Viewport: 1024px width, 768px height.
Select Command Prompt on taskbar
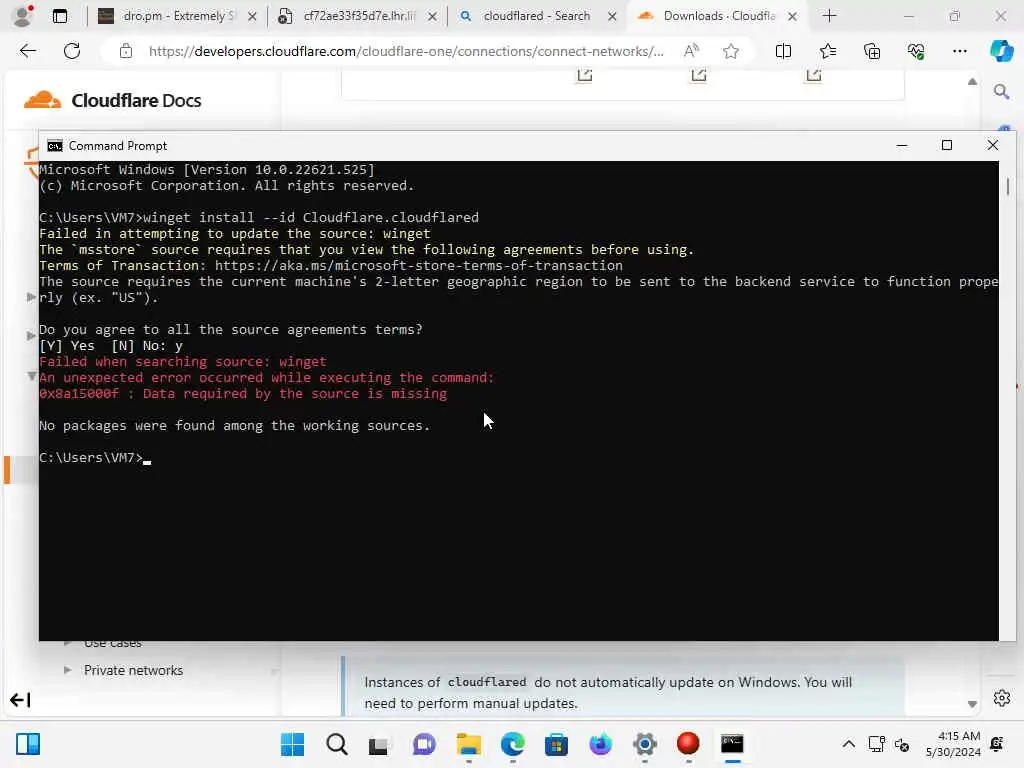(x=732, y=744)
